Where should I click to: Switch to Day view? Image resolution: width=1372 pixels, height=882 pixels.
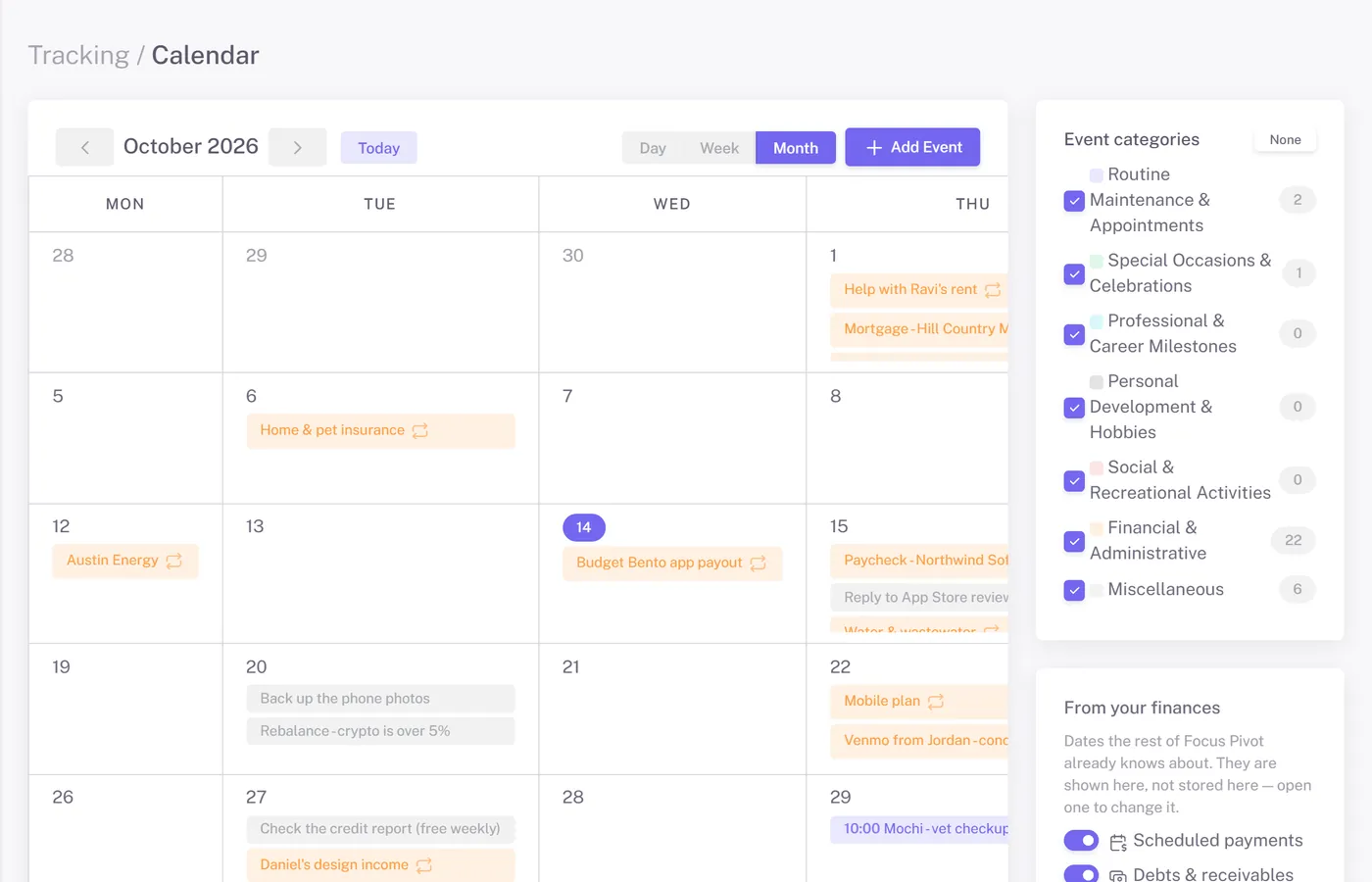653,148
